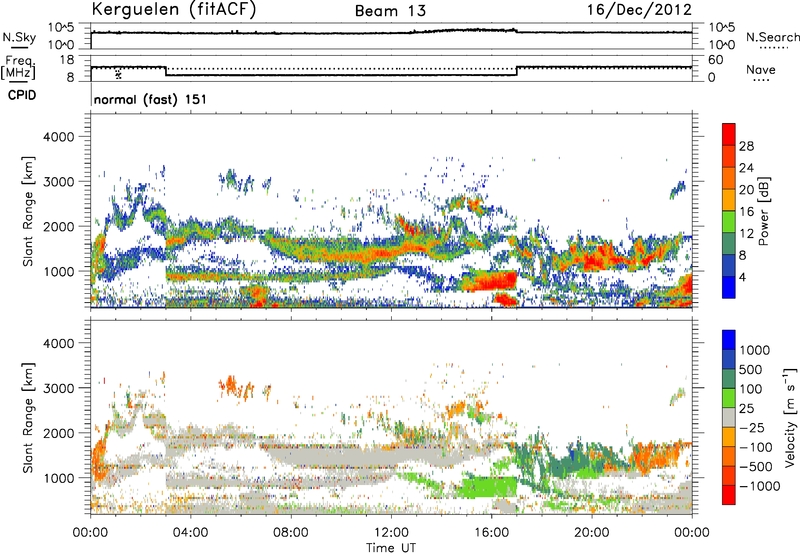800x554 pixels.
Task: Click the 3000 tick on velocity panel axis
Action: [x=58, y=388]
